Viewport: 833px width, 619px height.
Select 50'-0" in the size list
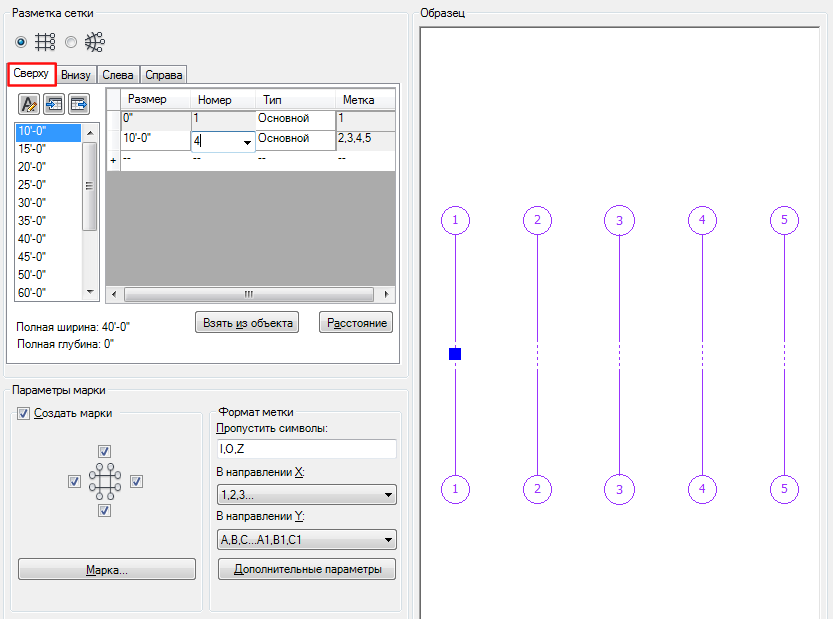pyautogui.click(x=48, y=275)
